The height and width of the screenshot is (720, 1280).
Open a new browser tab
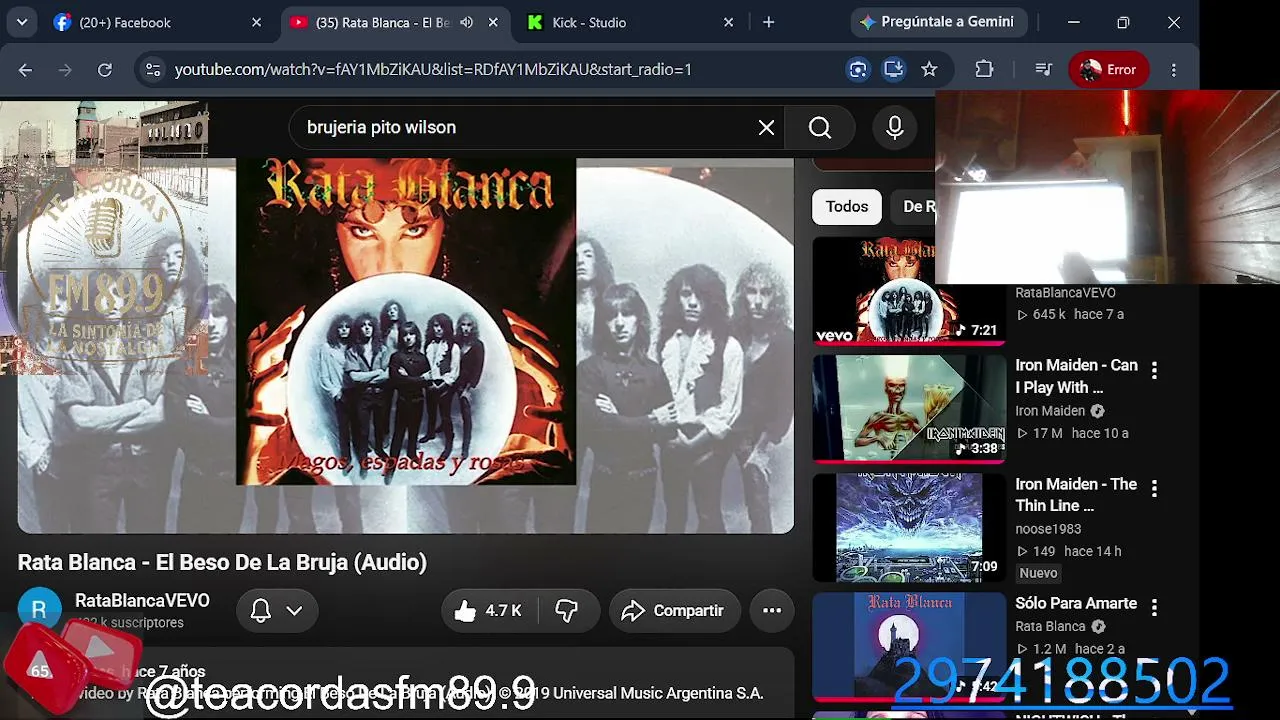click(x=768, y=22)
